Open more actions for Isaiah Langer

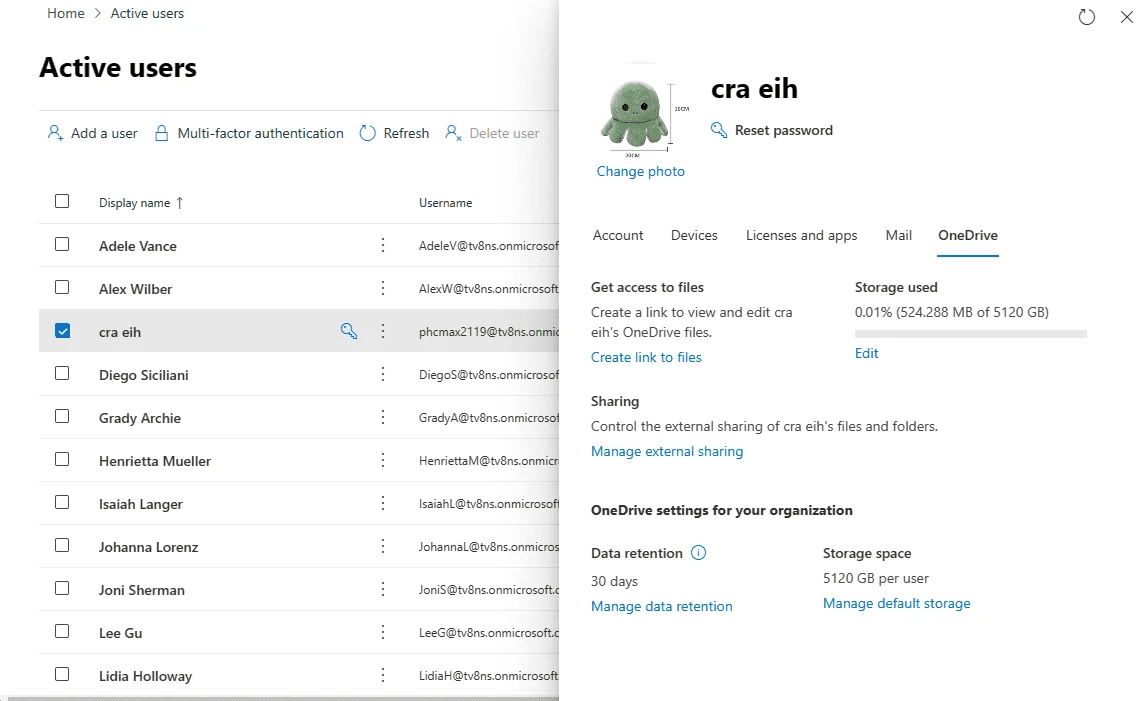[383, 503]
